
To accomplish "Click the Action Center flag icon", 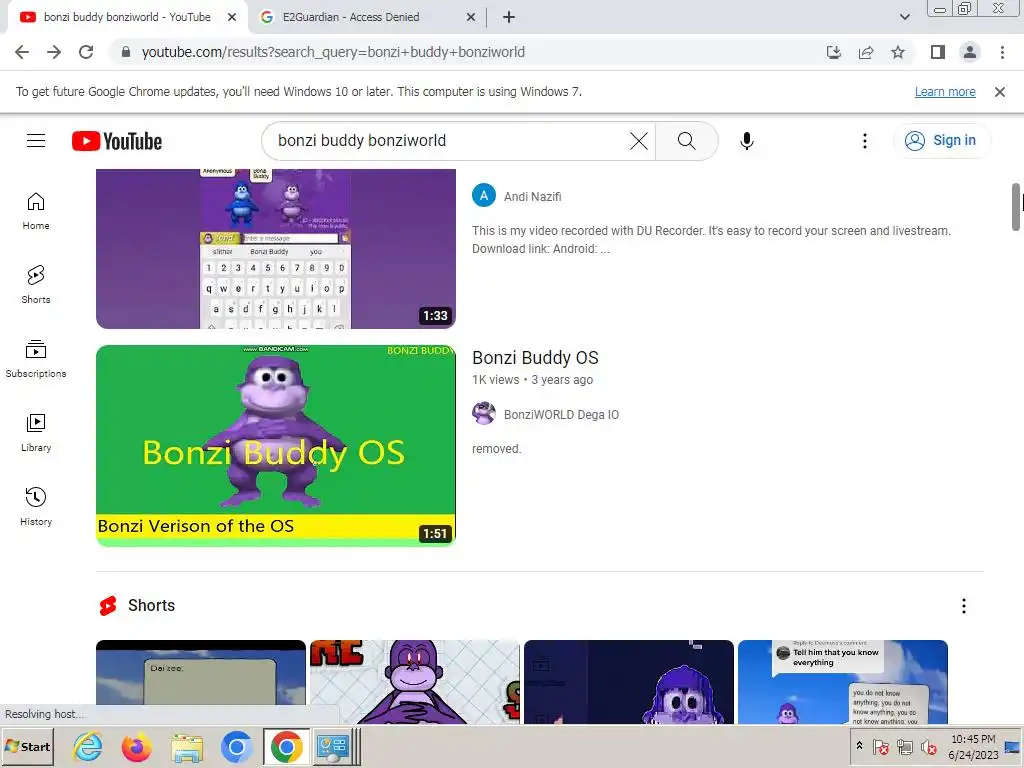I will pos(880,746).
